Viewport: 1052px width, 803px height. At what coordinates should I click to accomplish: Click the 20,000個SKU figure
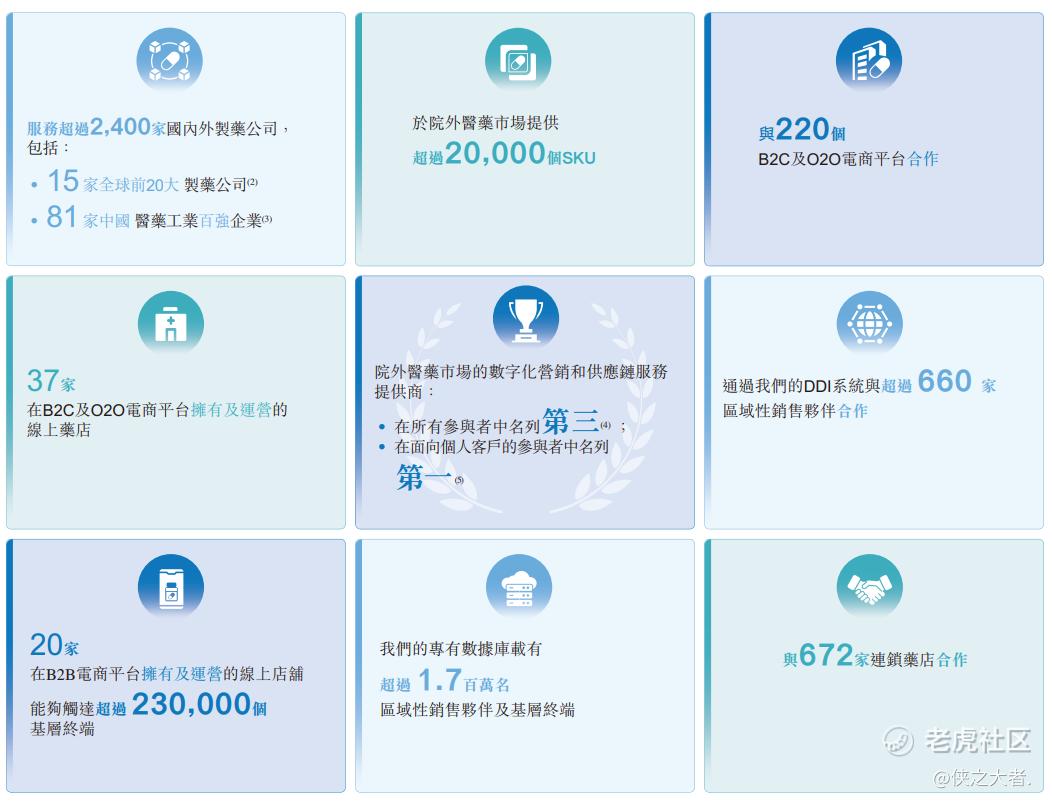(x=519, y=154)
